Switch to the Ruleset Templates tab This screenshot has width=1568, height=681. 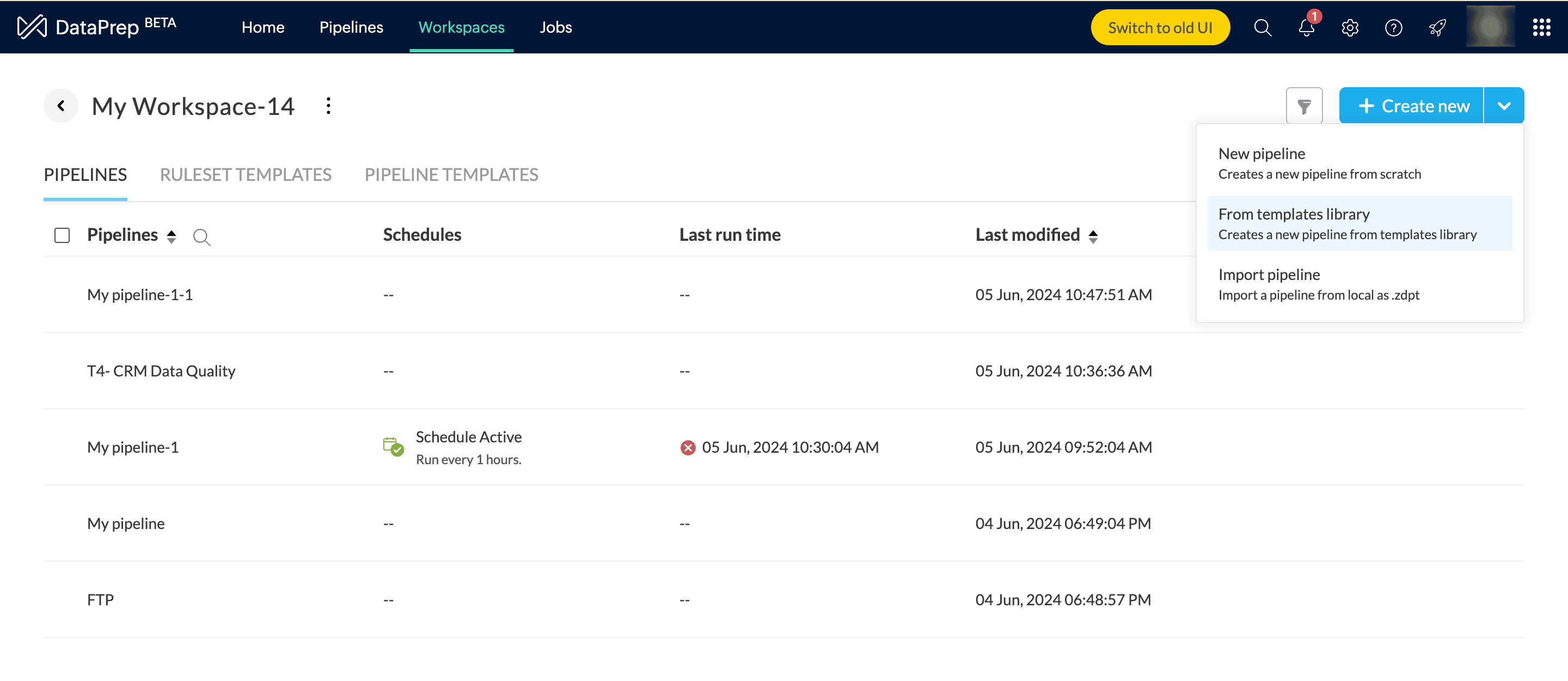[246, 175]
